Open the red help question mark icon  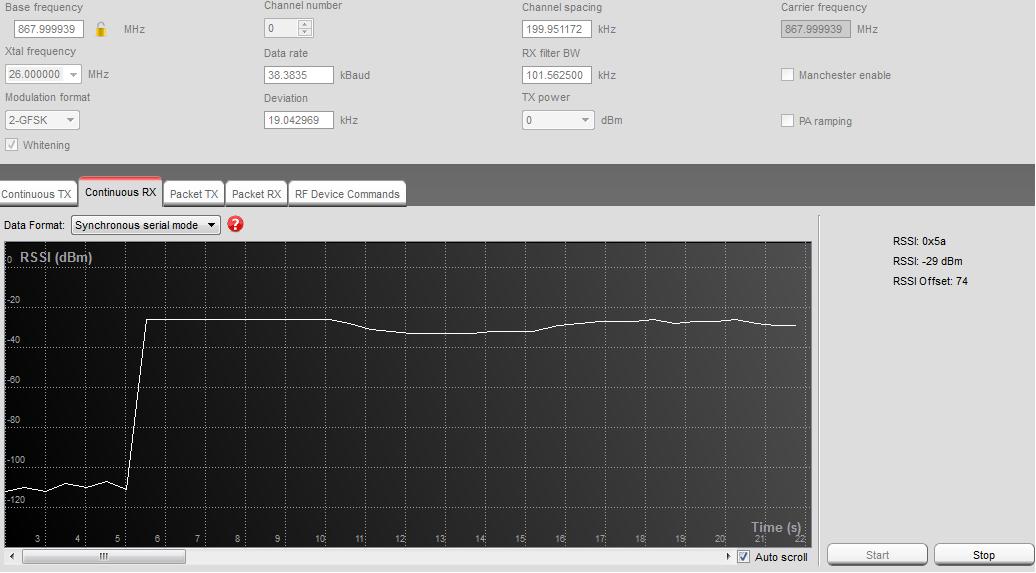[235, 224]
